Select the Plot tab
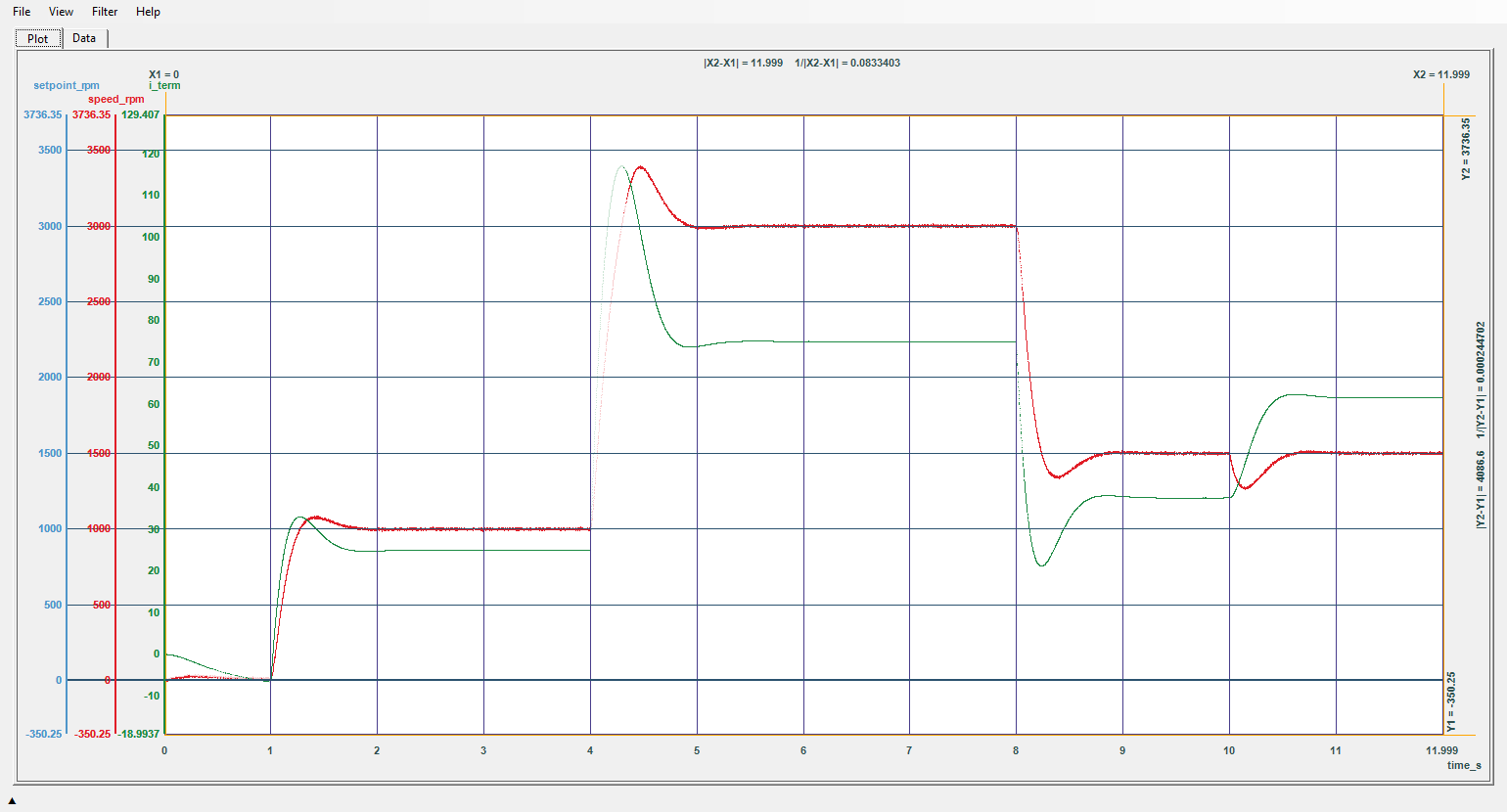Image resolution: width=1507 pixels, height=812 pixels. 38,38
